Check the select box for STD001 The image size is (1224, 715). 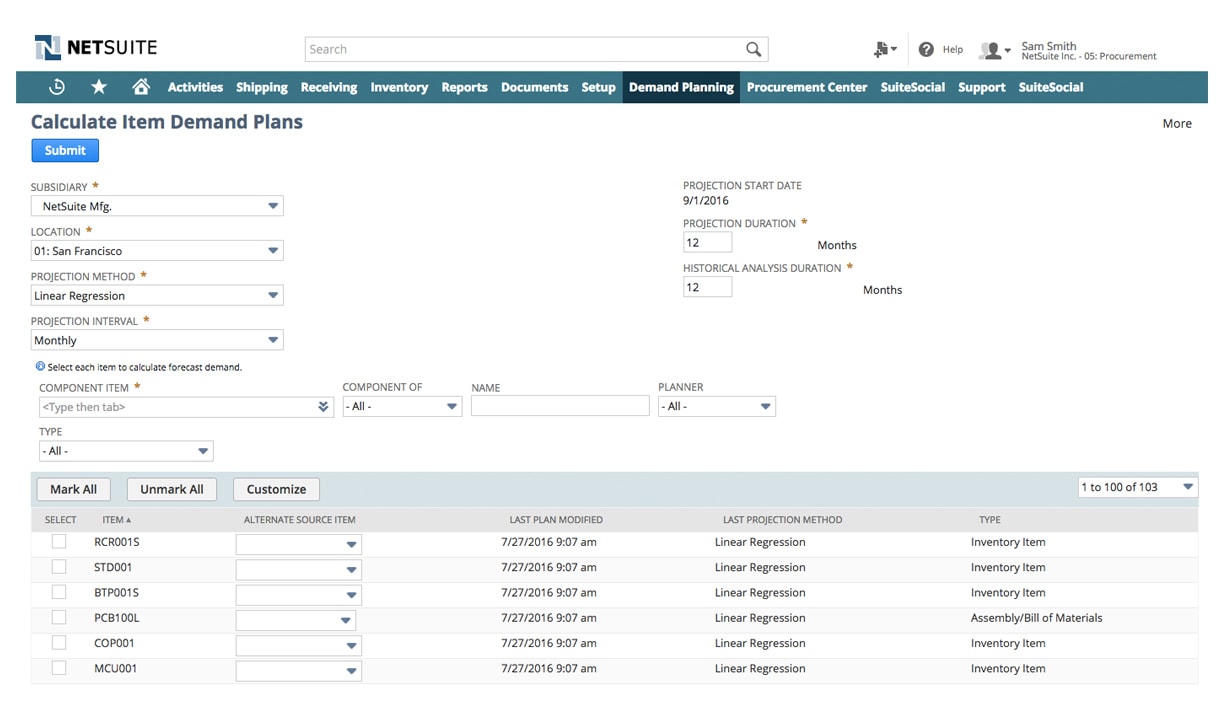pyautogui.click(x=59, y=566)
